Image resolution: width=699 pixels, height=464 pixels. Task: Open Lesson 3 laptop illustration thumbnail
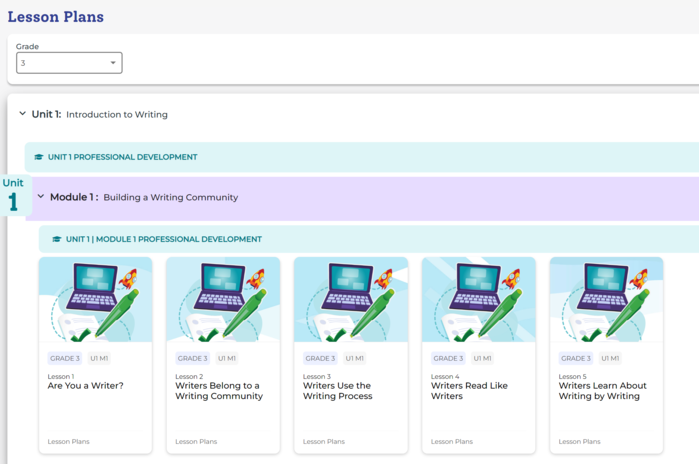pos(351,300)
